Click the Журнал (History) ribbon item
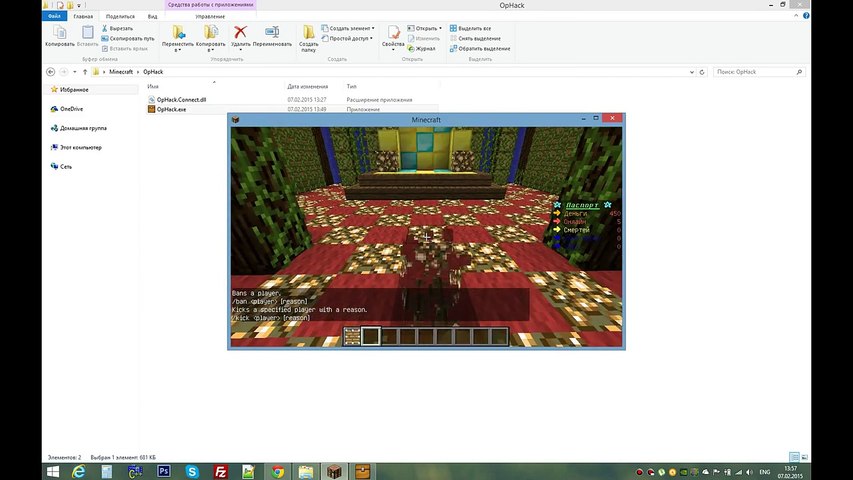This screenshot has height=480, width=853. [x=422, y=49]
